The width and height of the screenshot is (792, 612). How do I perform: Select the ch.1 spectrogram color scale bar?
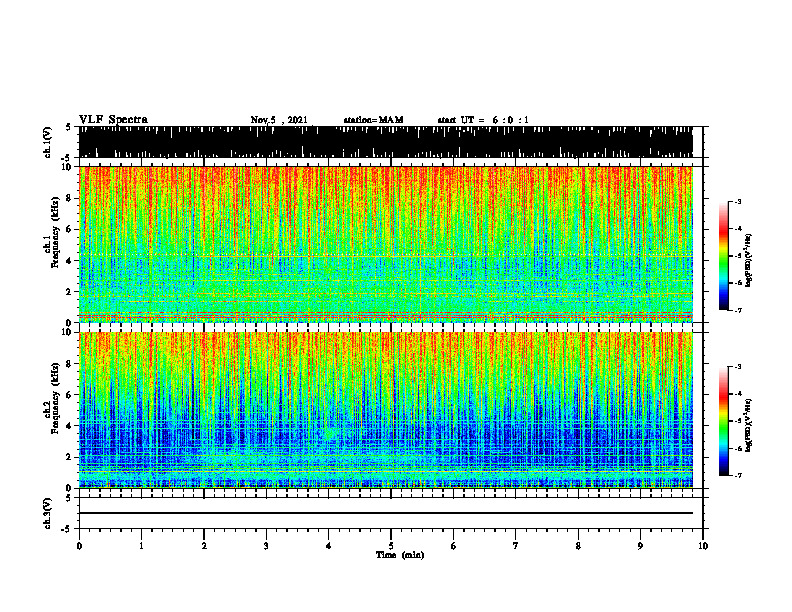pyautogui.click(x=724, y=256)
